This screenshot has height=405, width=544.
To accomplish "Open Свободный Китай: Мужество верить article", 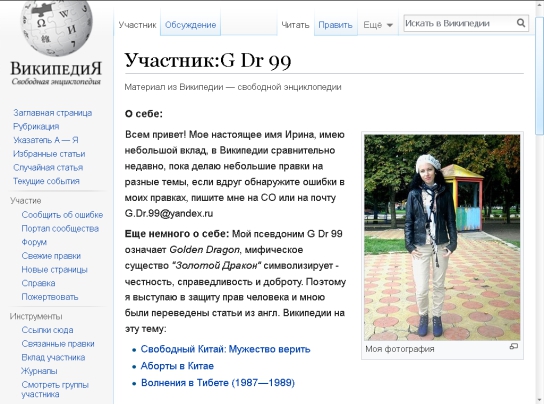I will click(225, 349).
